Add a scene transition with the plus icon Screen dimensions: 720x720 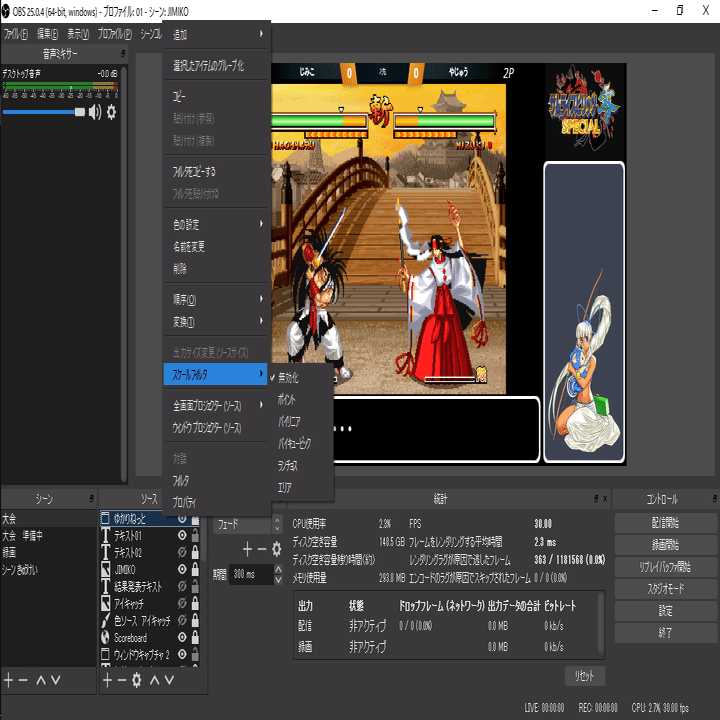point(248,549)
